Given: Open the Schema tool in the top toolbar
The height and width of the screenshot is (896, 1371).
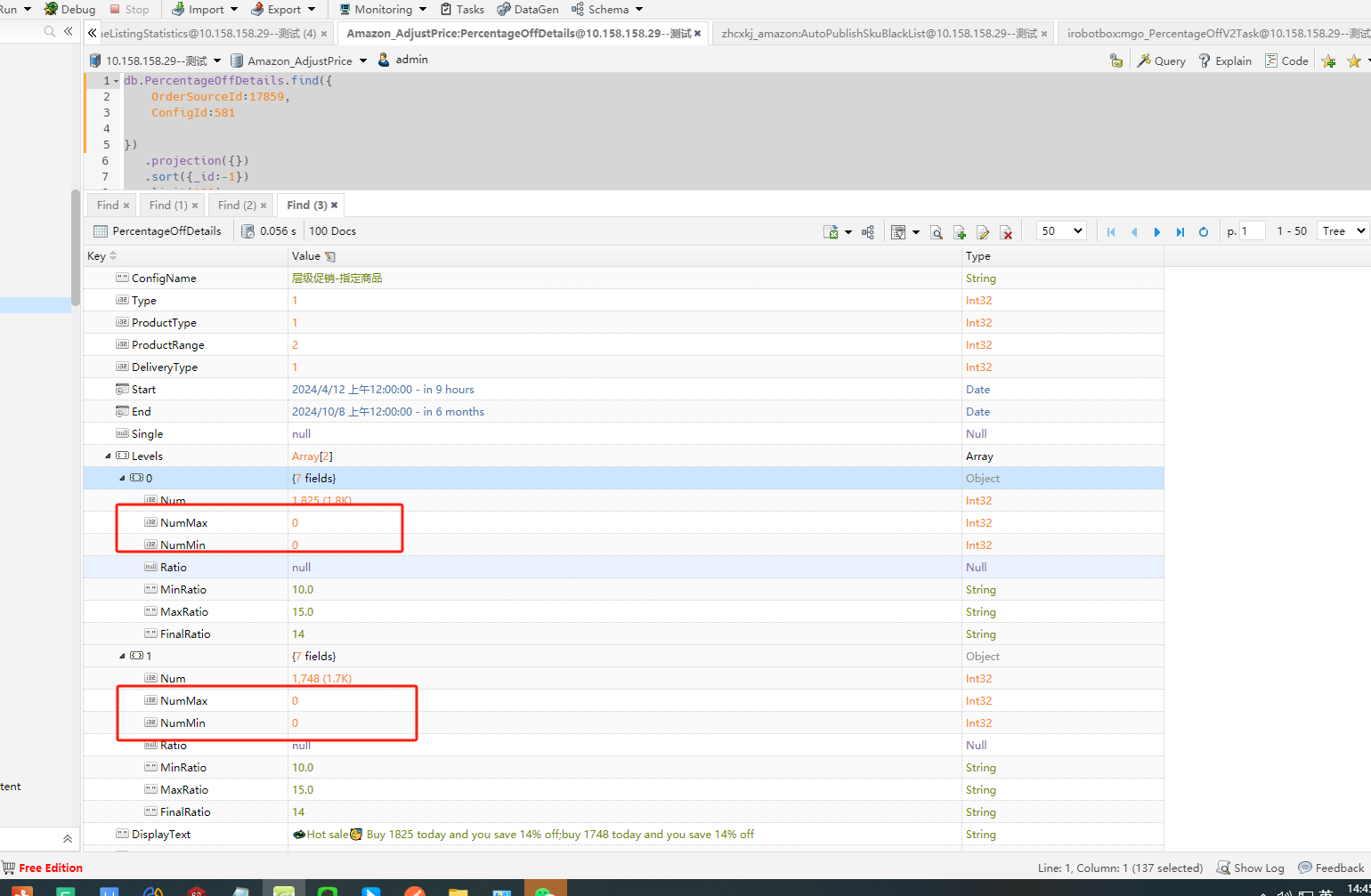Looking at the screenshot, I should point(607,9).
